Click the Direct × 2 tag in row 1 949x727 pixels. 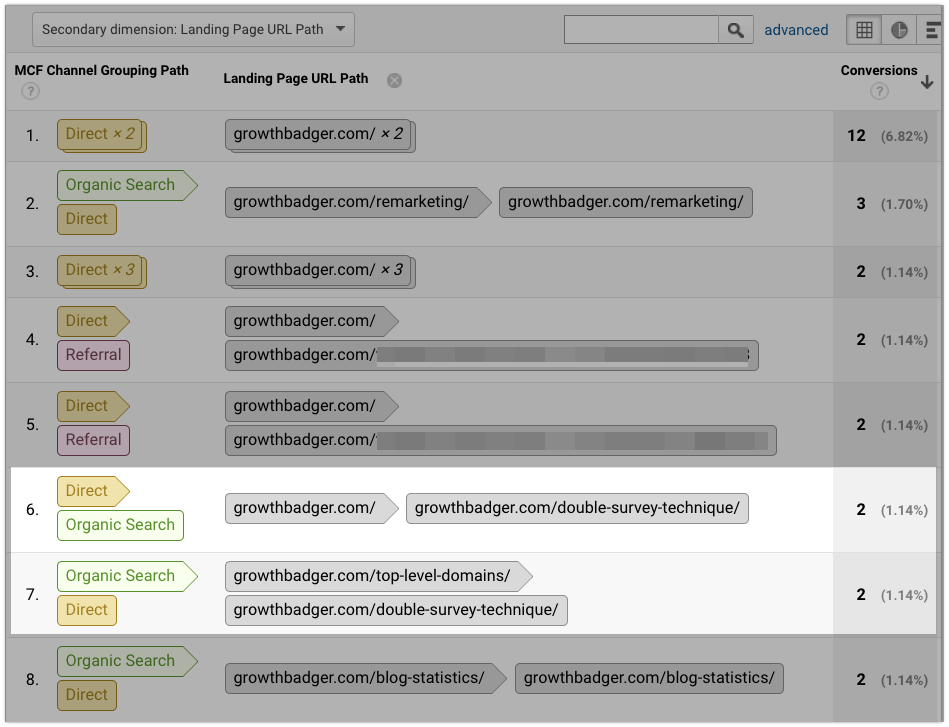point(101,135)
